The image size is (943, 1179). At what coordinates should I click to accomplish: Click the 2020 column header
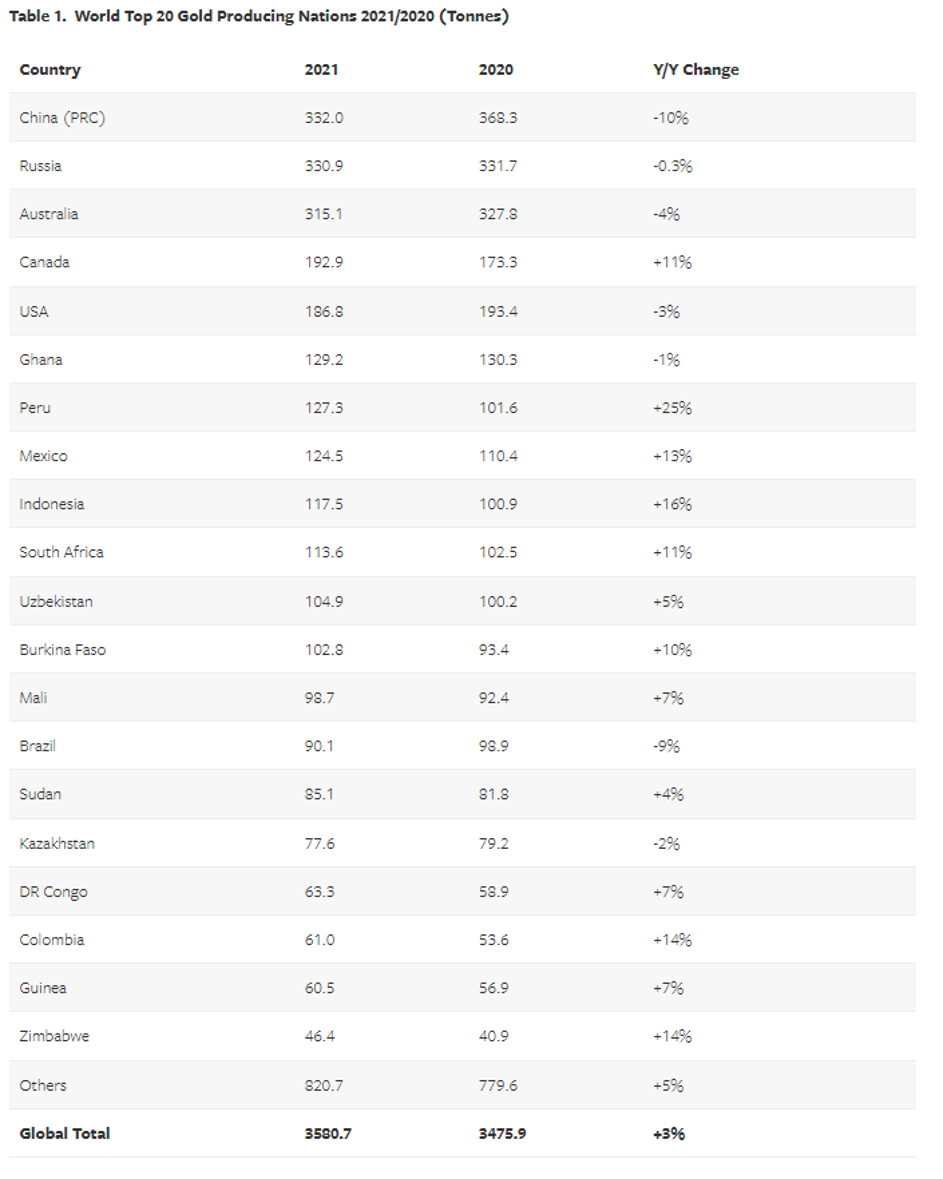(496, 70)
